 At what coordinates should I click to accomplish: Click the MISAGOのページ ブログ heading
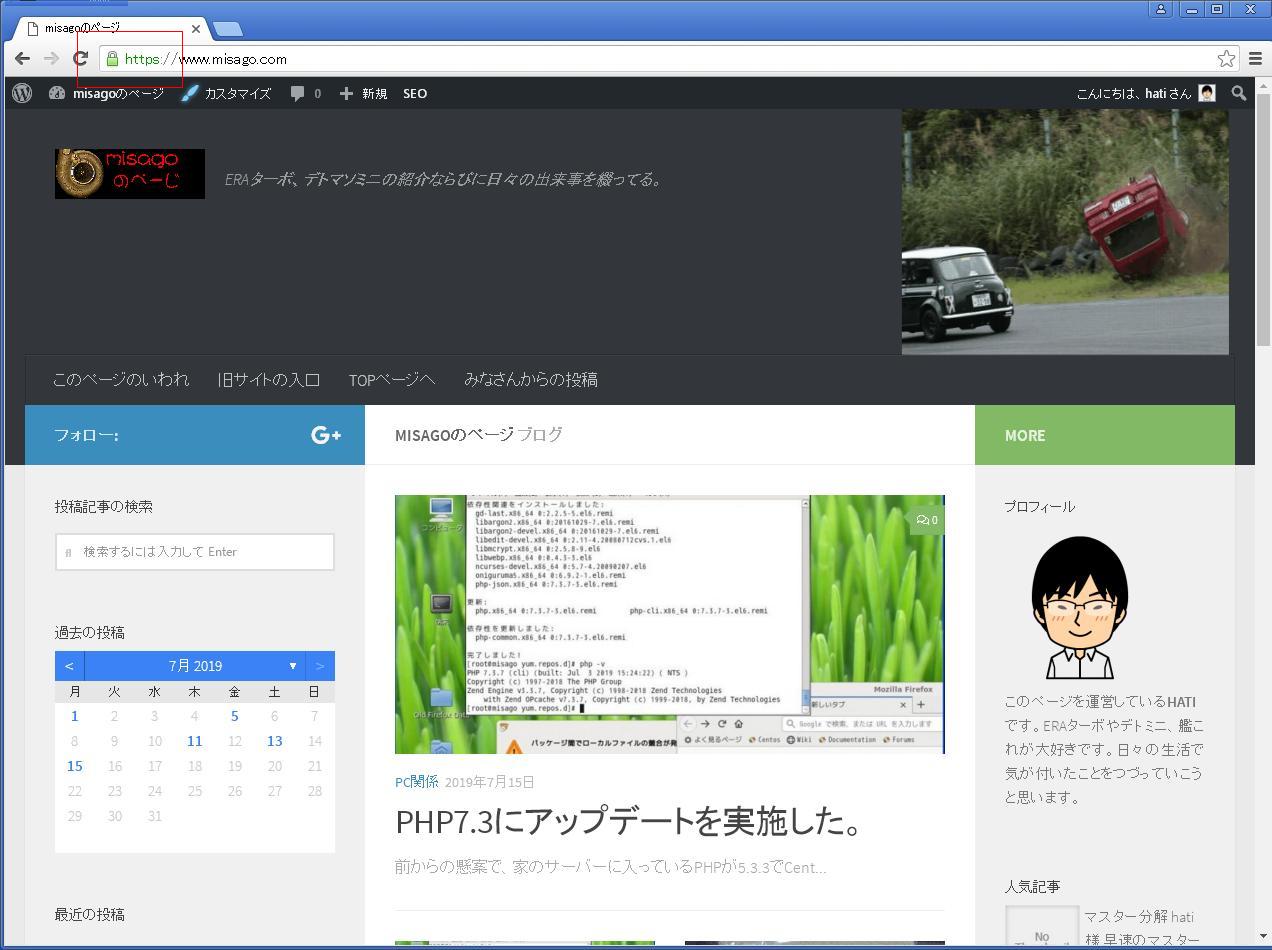click(479, 435)
